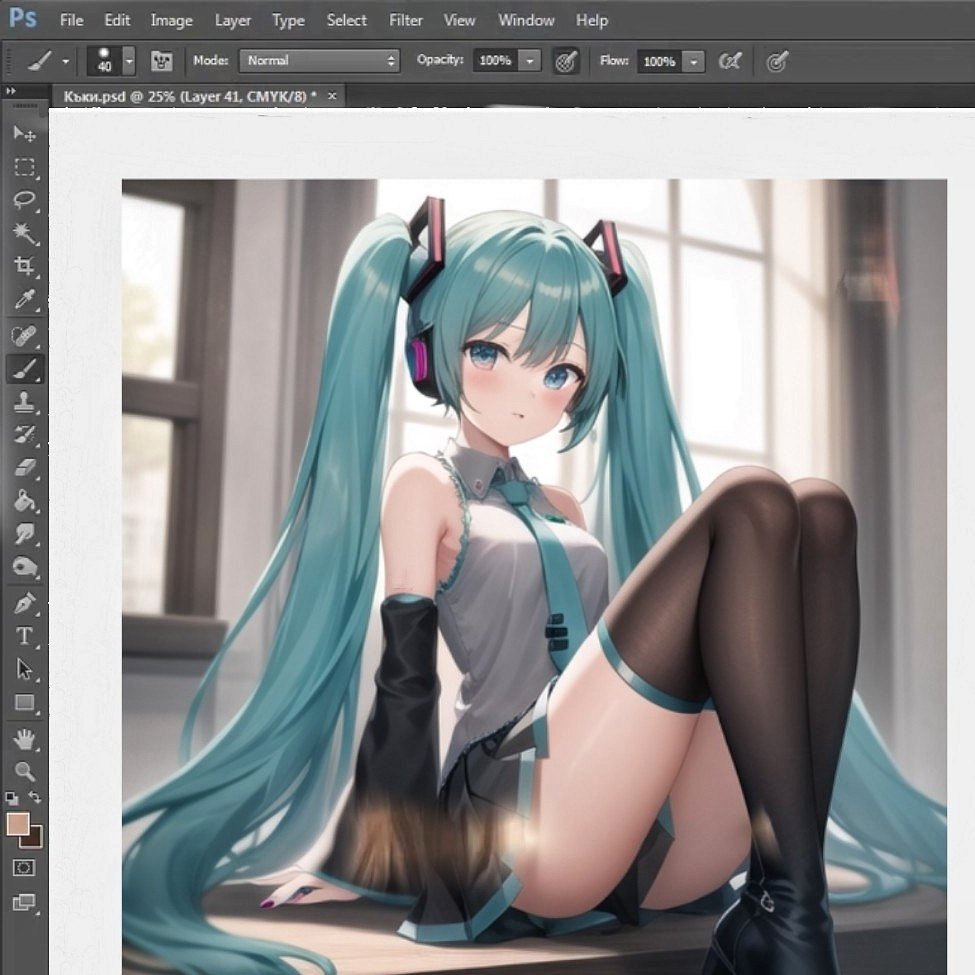Select the Rectangular Marquee tool
Viewport: 975px width, 975px height.
pyautogui.click(x=25, y=167)
